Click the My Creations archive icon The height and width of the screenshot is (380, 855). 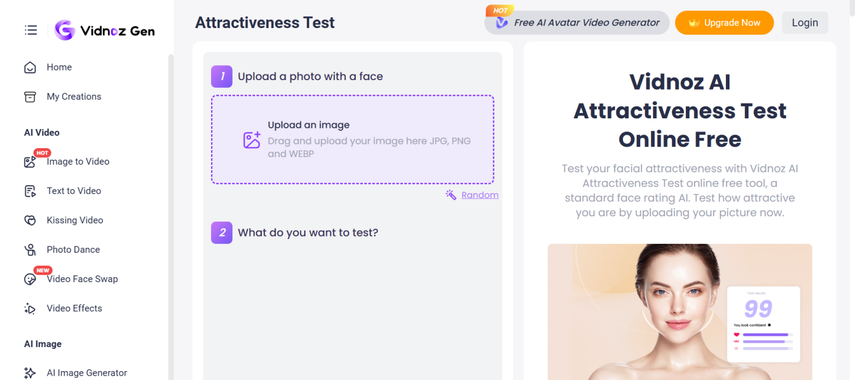(30, 97)
